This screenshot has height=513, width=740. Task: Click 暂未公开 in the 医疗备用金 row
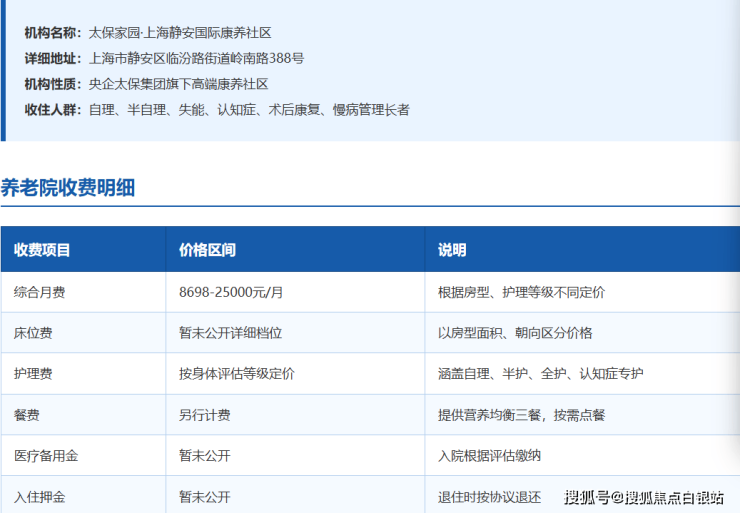click(x=205, y=455)
